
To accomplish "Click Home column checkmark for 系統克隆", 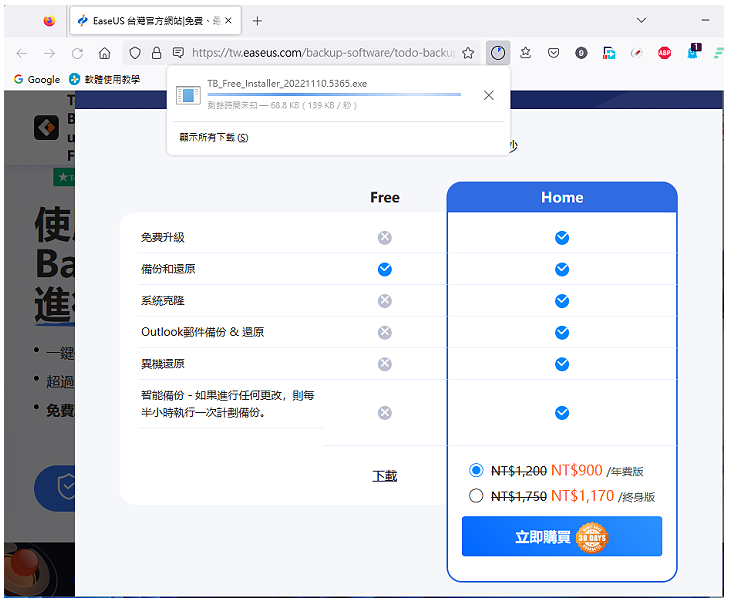I will click(x=562, y=301).
